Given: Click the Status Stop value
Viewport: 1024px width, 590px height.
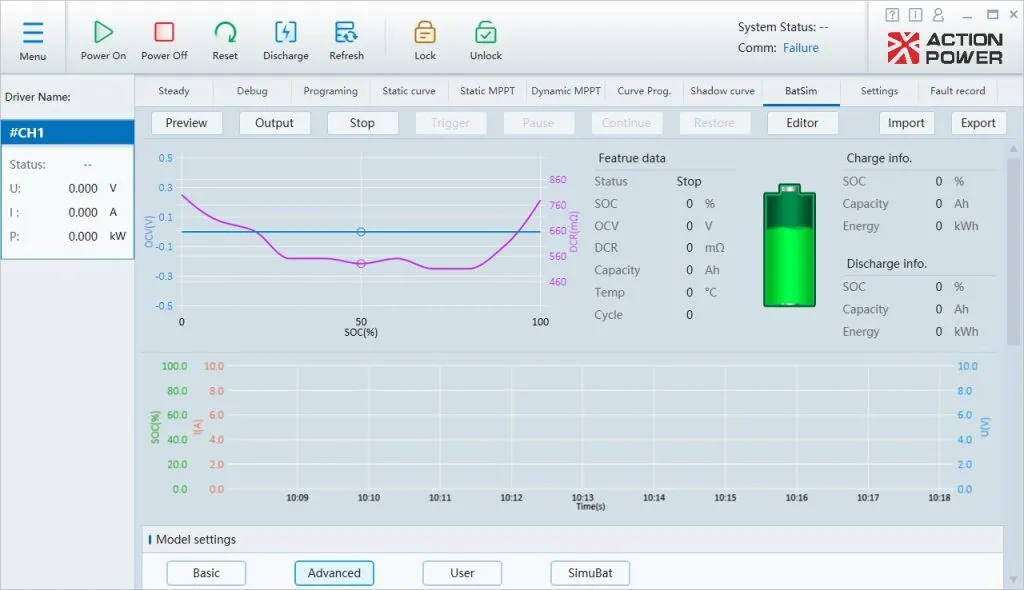Looking at the screenshot, I should tap(689, 181).
